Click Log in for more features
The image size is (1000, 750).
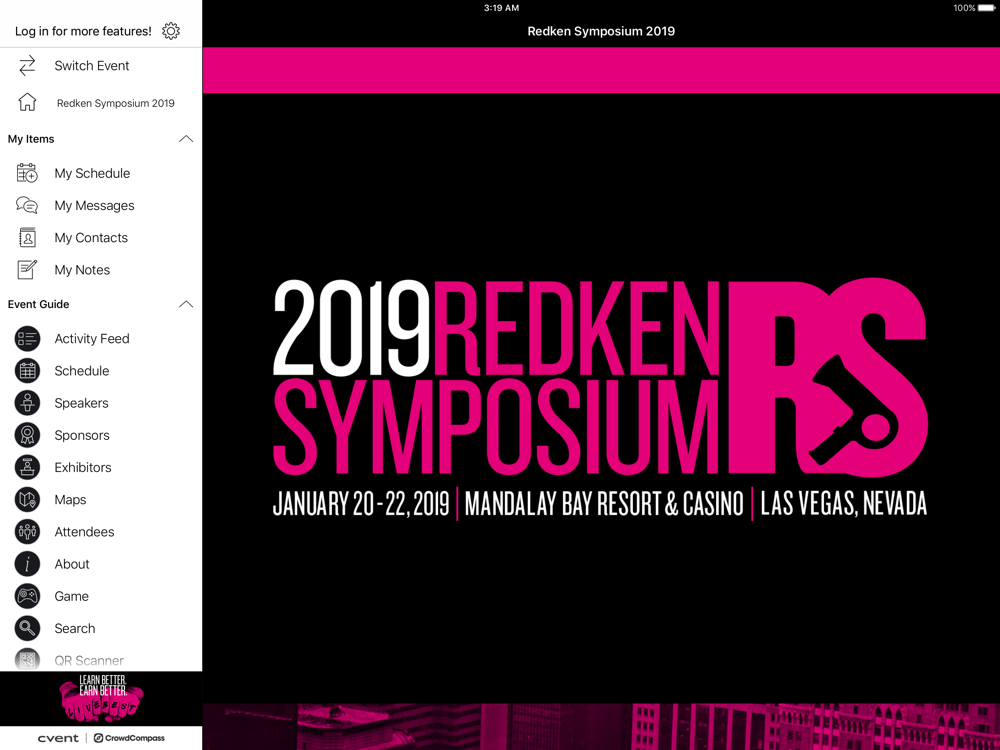pos(83,31)
